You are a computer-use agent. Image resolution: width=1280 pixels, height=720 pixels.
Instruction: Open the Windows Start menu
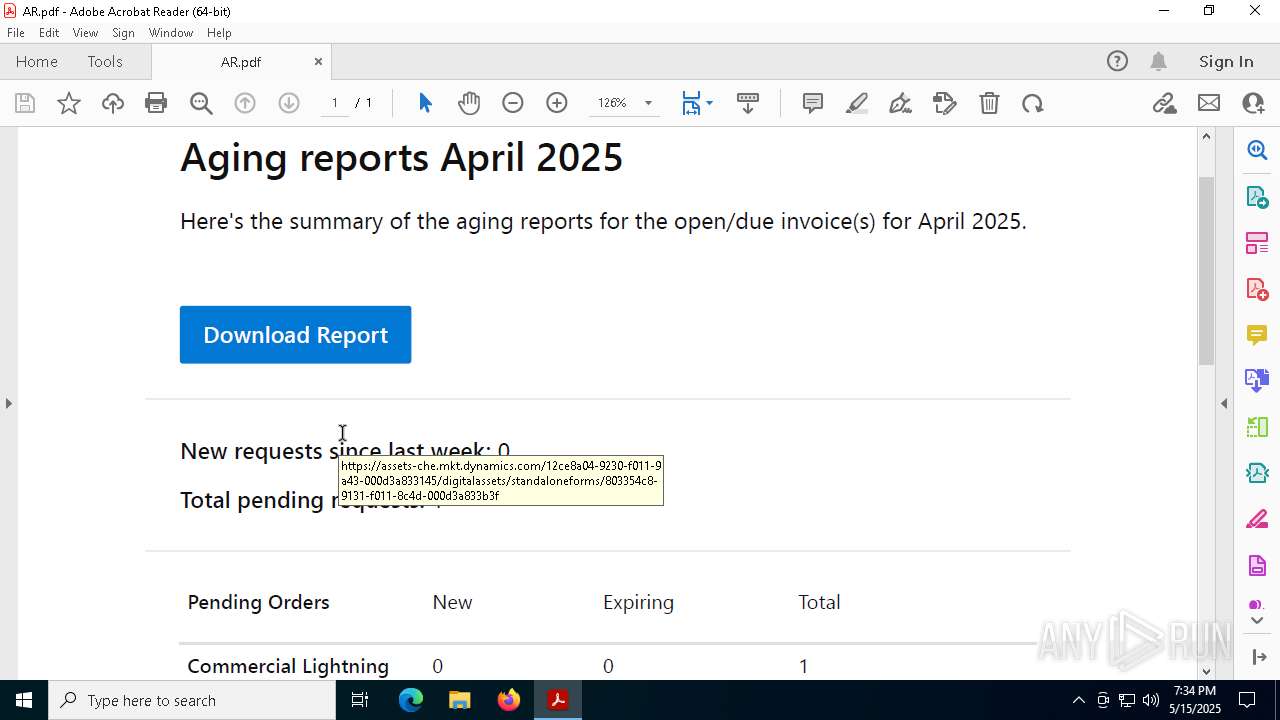(x=24, y=700)
